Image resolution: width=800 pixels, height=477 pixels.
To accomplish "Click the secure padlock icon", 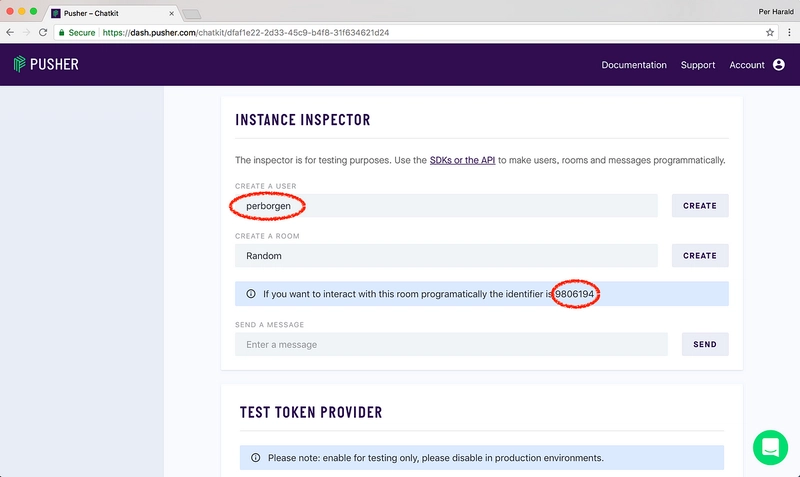I will click(62, 32).
